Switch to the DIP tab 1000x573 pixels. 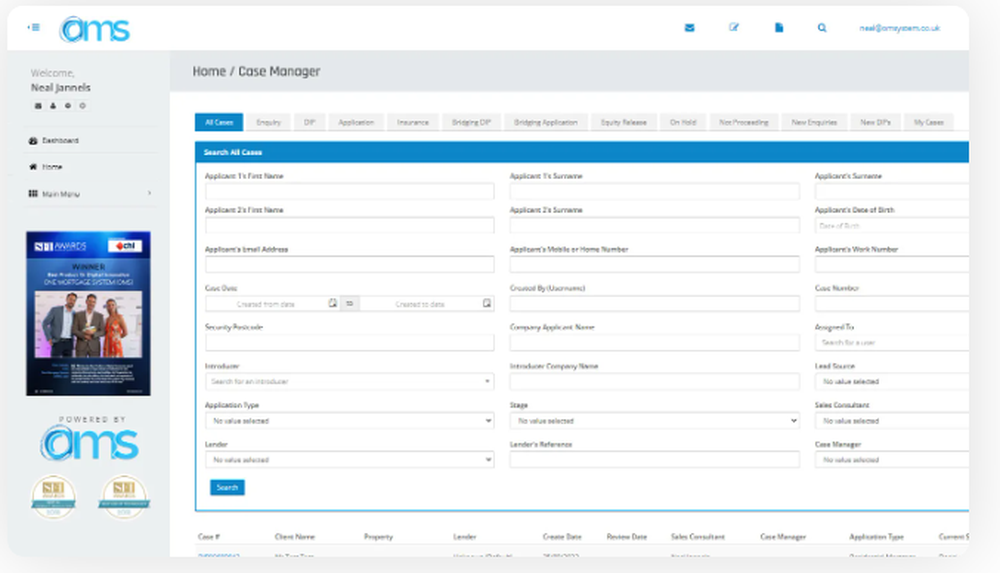(x=309, y=122)
